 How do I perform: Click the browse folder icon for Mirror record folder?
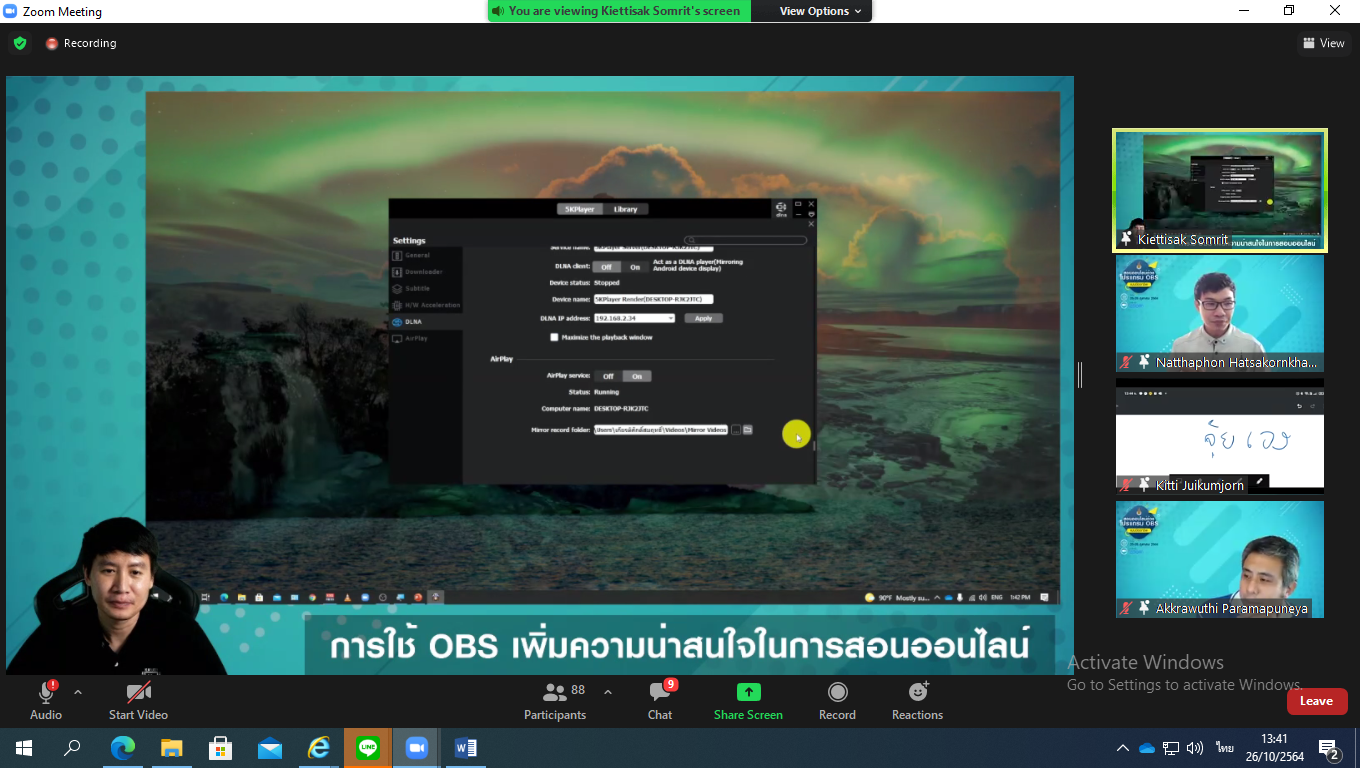pos(748,430)
